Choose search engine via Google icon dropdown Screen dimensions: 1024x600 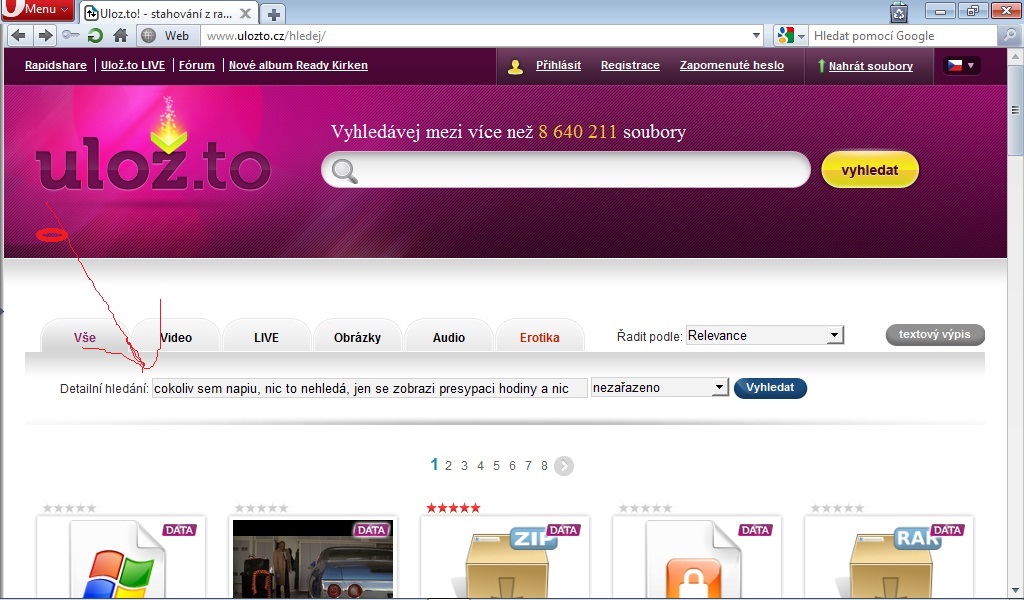[x=790, y=35]
